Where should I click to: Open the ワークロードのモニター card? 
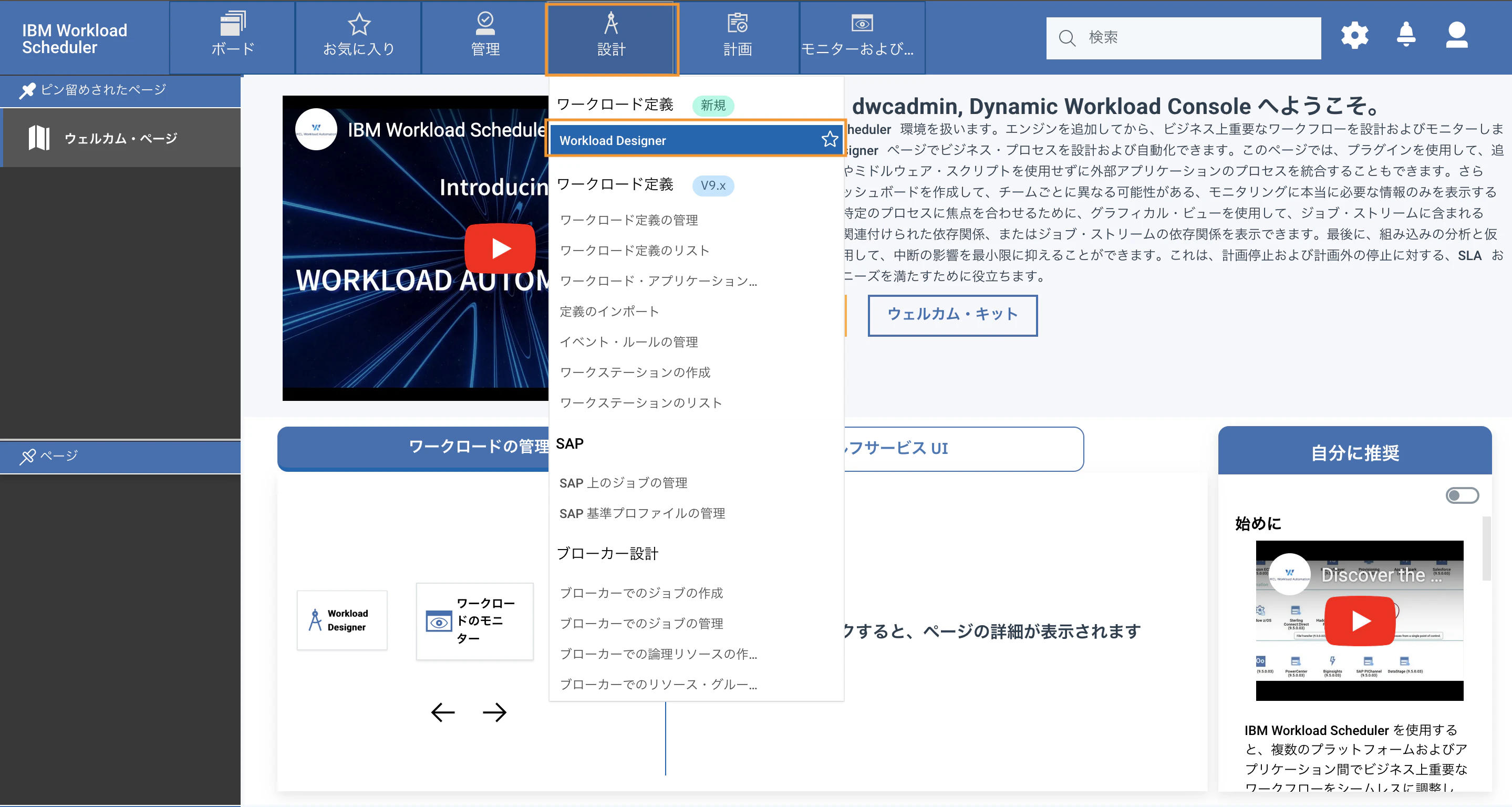pos(474,622)
